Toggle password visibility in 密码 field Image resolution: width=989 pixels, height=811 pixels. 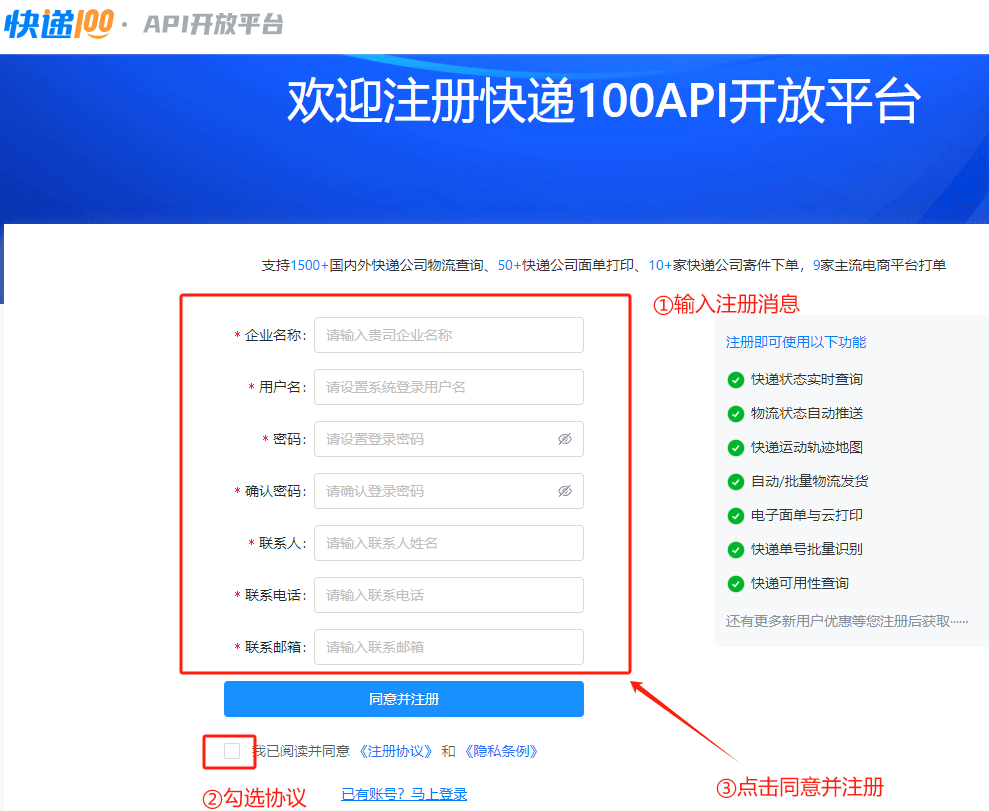click(x=565, y=439)
